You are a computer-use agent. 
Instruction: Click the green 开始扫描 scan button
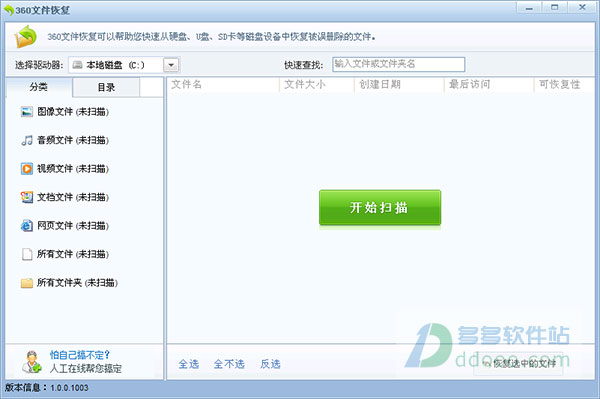tap(380, 208)
